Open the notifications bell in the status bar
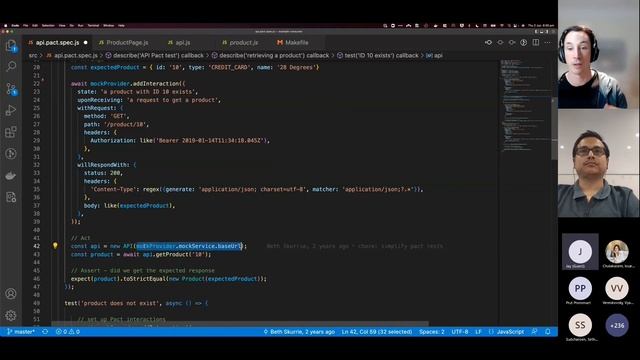This screenshot has height=360, width=640. point(548,332)
